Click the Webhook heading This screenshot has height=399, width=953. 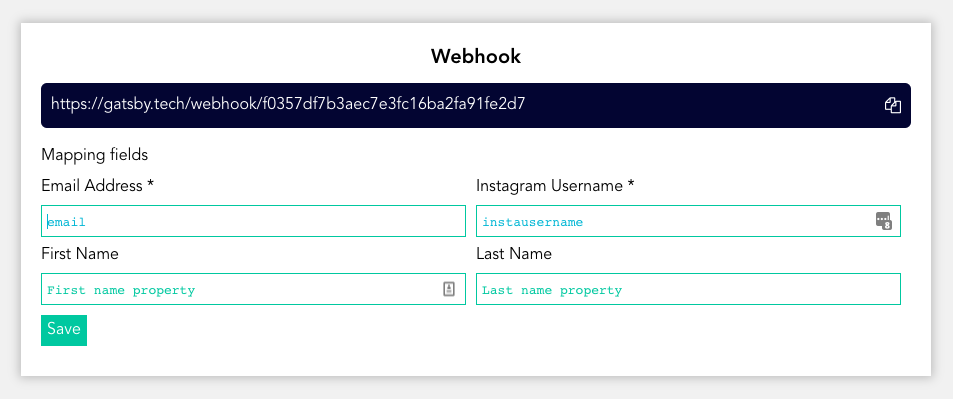[476, 57]
